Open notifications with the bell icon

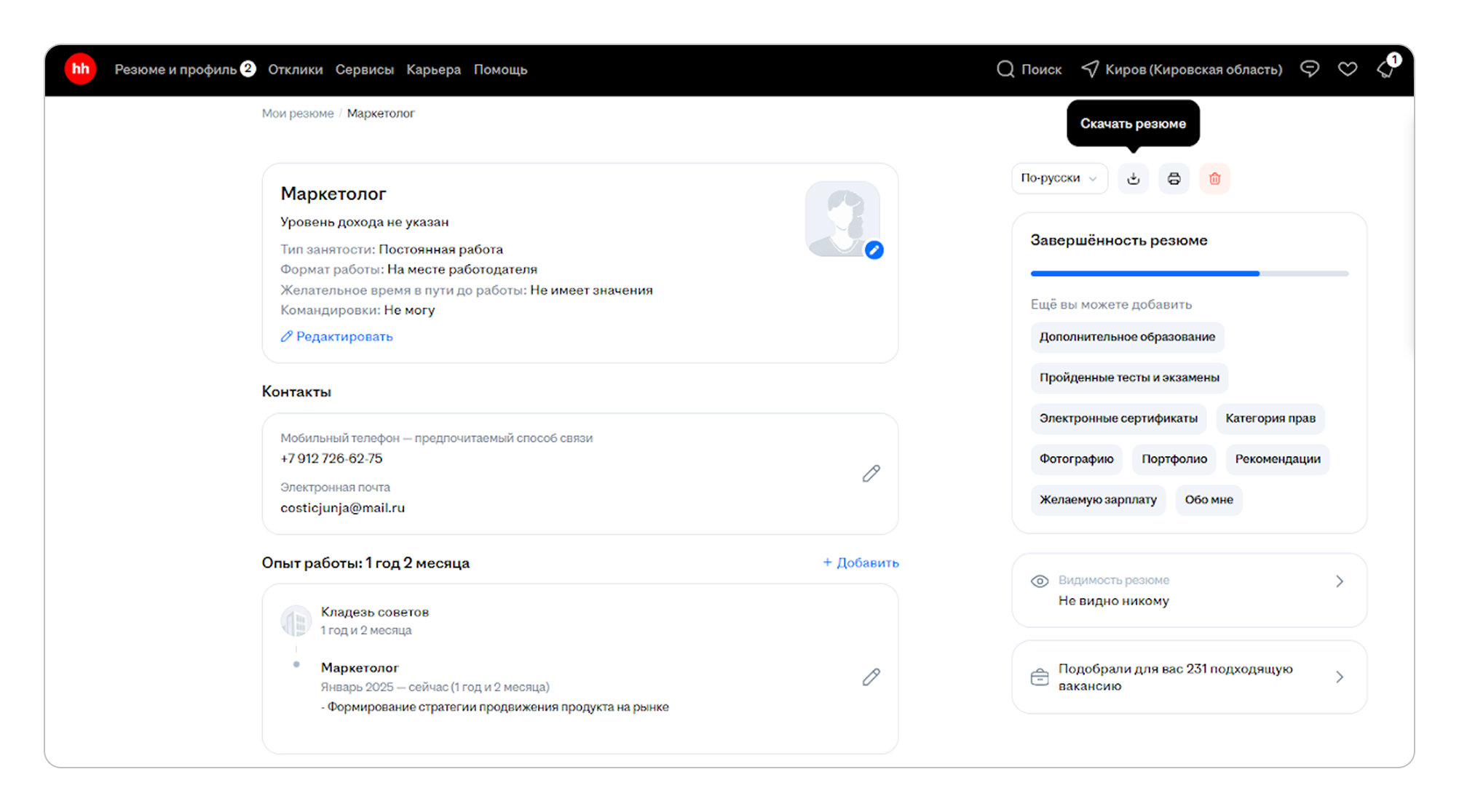(1385, 69)
